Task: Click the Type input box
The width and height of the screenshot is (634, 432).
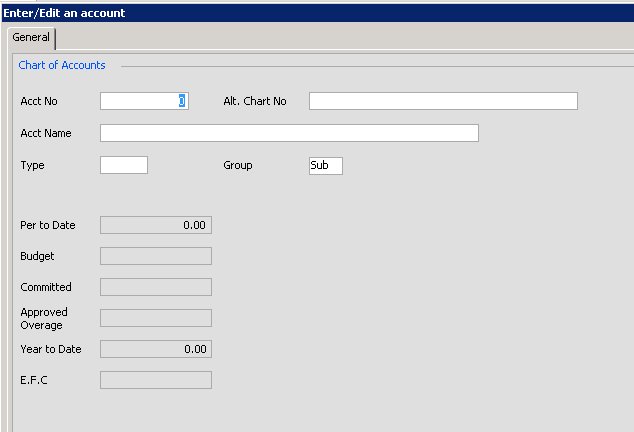Action: (x=124, y=165)
